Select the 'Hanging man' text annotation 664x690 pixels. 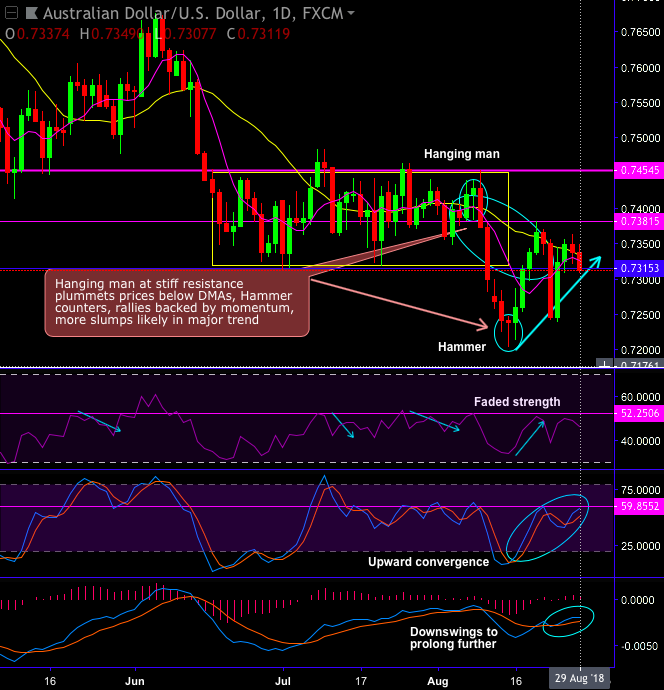coord(462,154)
